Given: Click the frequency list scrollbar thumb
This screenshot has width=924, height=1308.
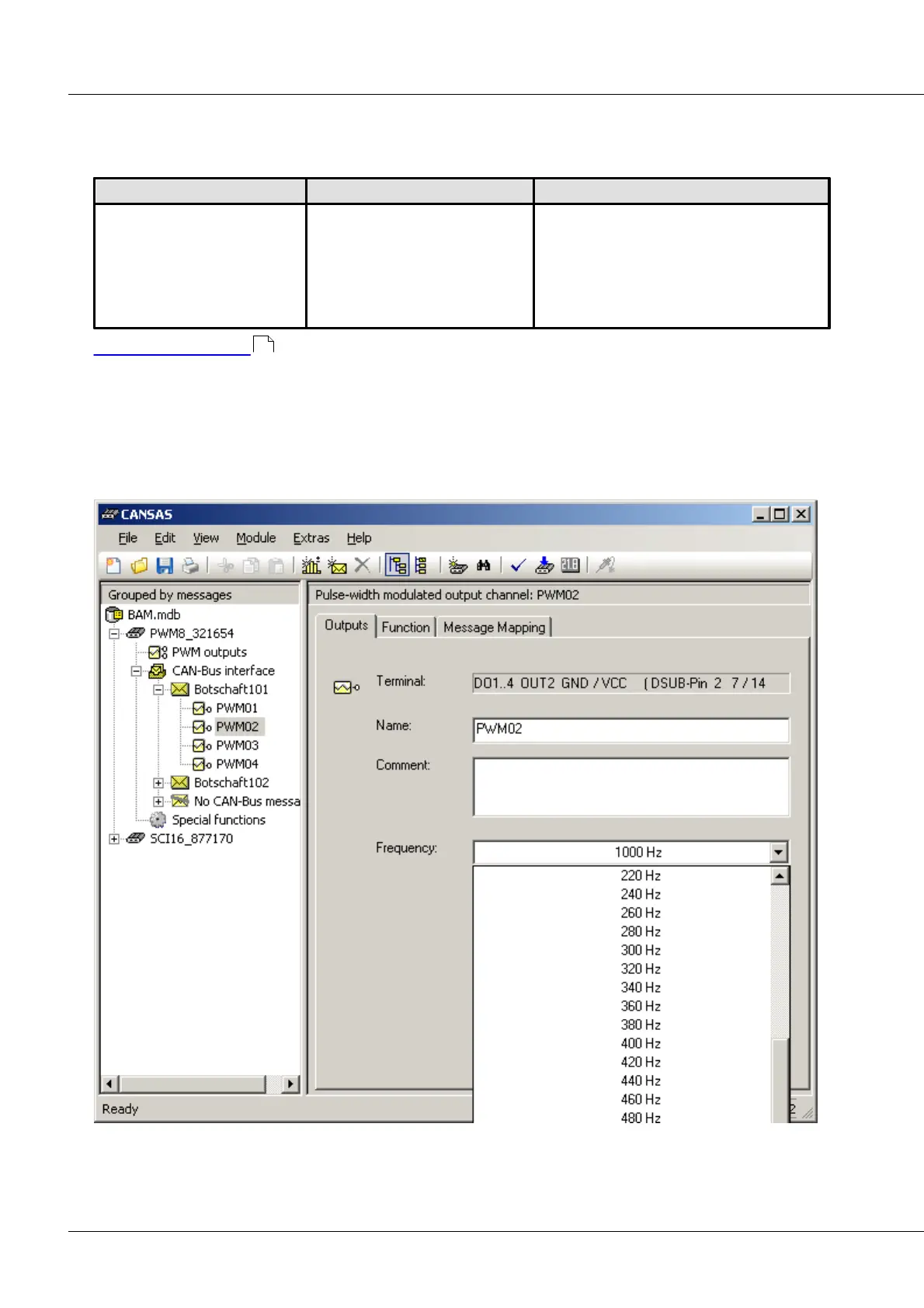Looking at the screenshot, I should click(780, 1080).
